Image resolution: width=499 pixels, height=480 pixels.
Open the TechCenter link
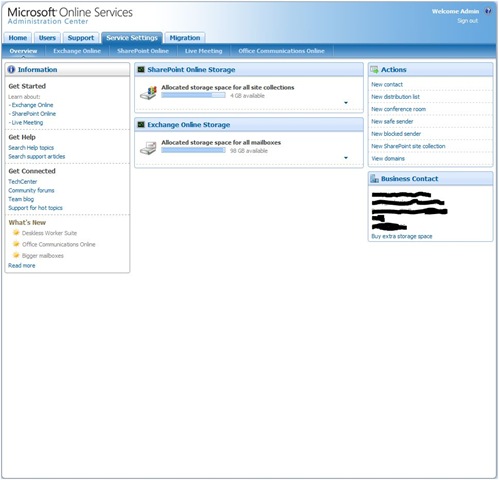[x=23, y=182]
